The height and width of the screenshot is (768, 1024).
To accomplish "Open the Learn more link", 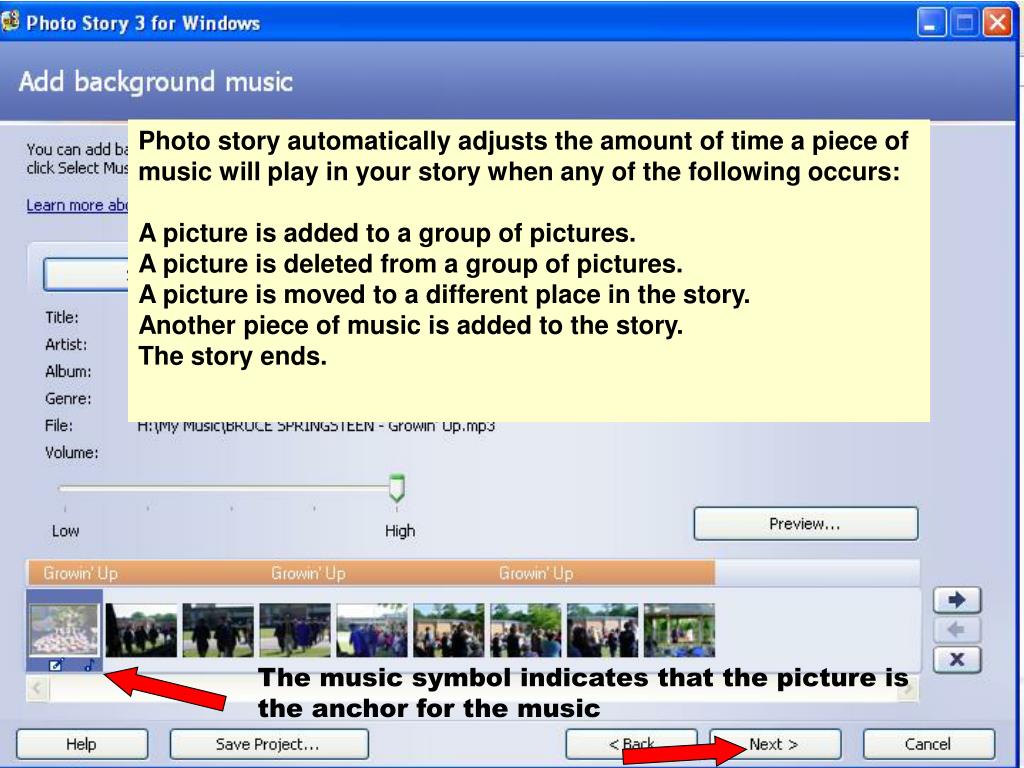I will pos(77,205).
